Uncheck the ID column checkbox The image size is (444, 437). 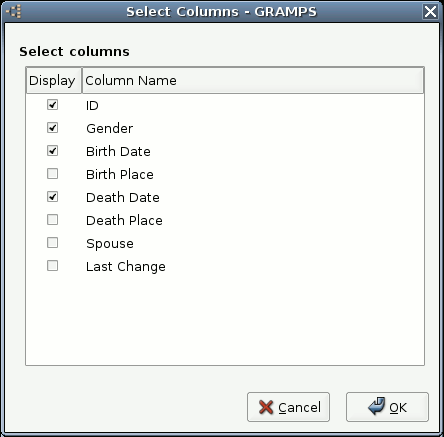(52, 105)
